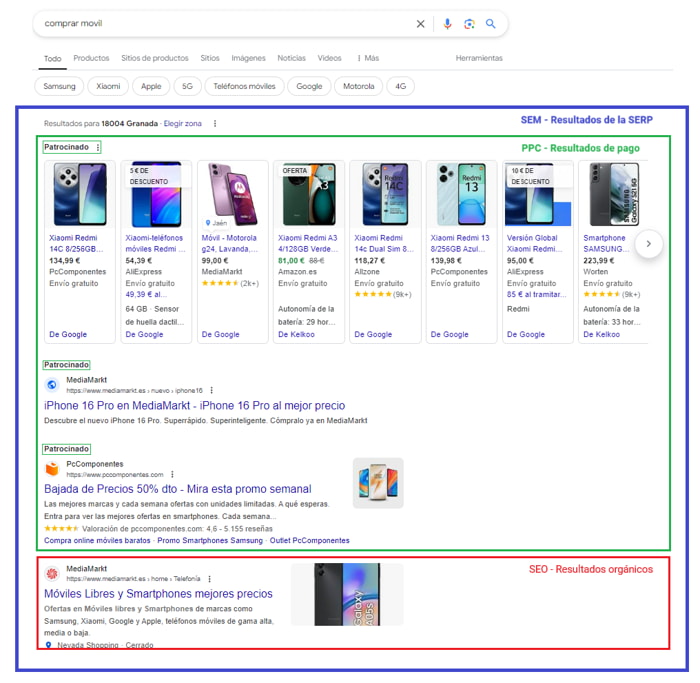Click red MediaMarkt favicon in organic result

52,574
